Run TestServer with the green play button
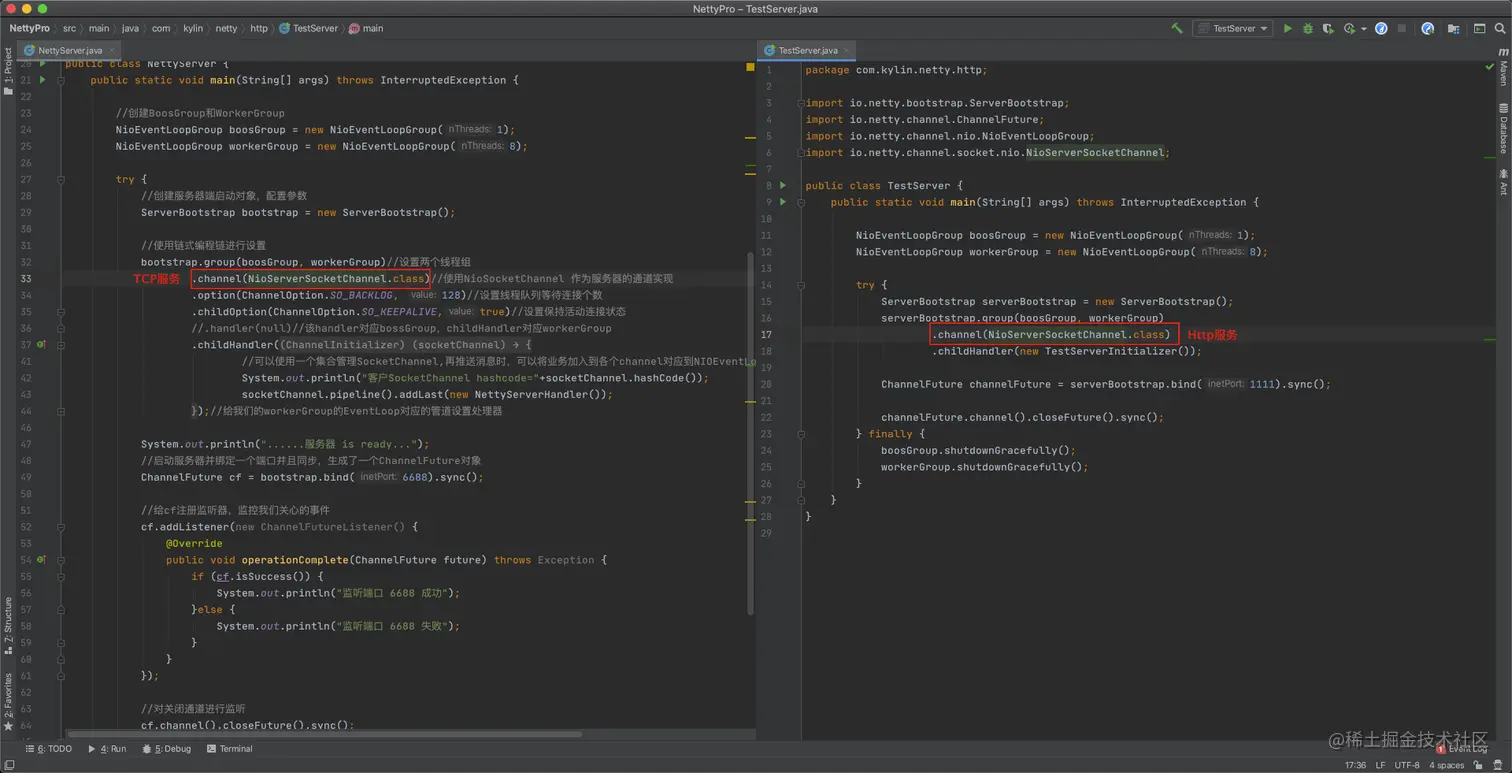 coord(1287,29)
